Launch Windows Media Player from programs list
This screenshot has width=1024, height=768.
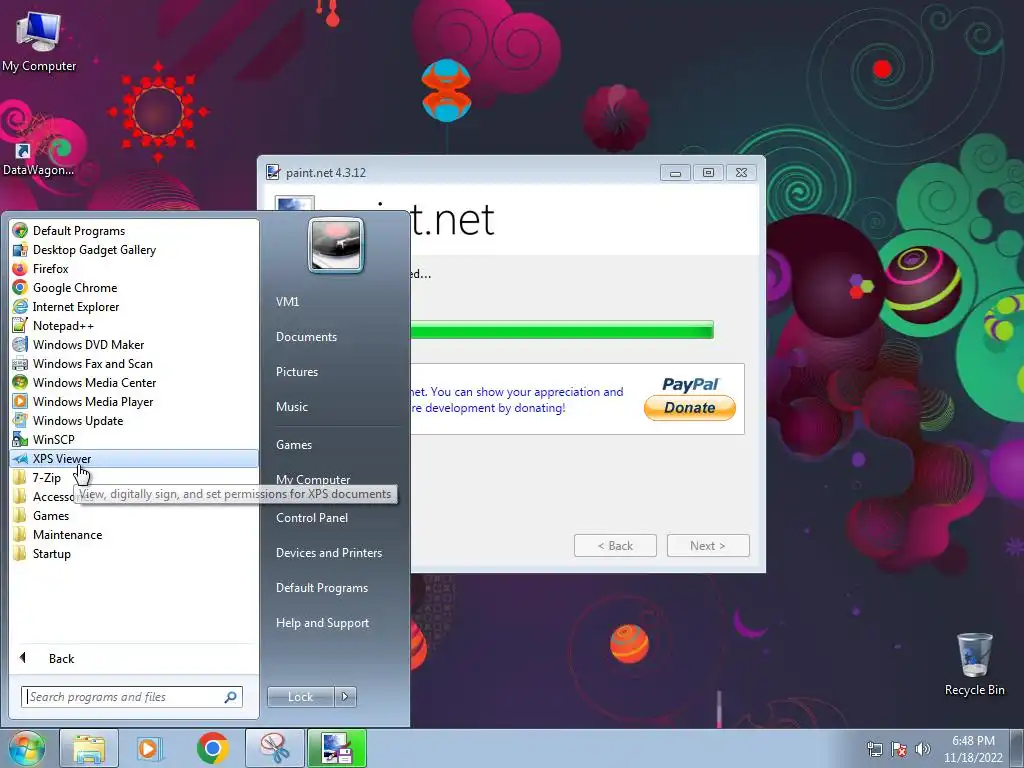pyautogui.click(x=134, y=401)
